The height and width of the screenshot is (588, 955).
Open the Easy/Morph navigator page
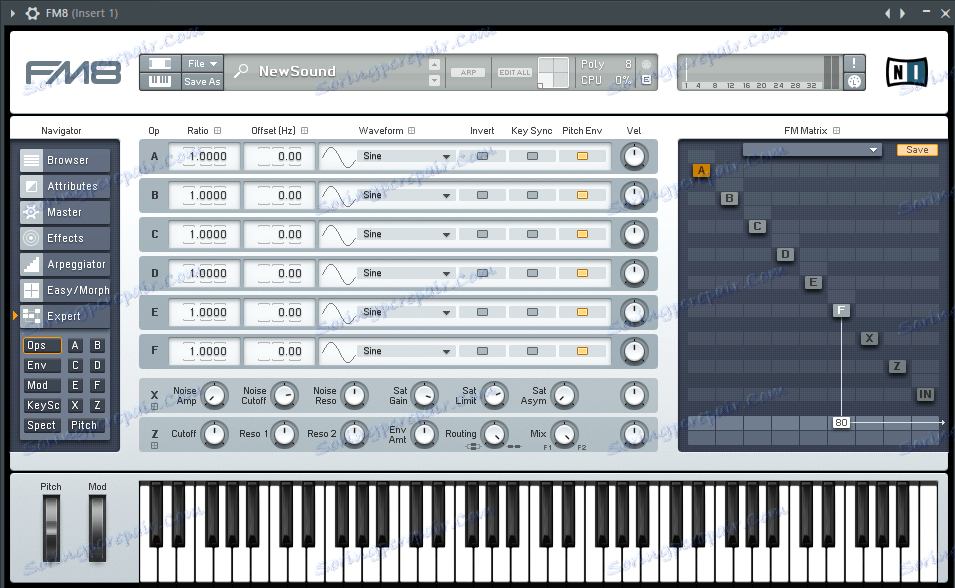click(x=65, y=290)
